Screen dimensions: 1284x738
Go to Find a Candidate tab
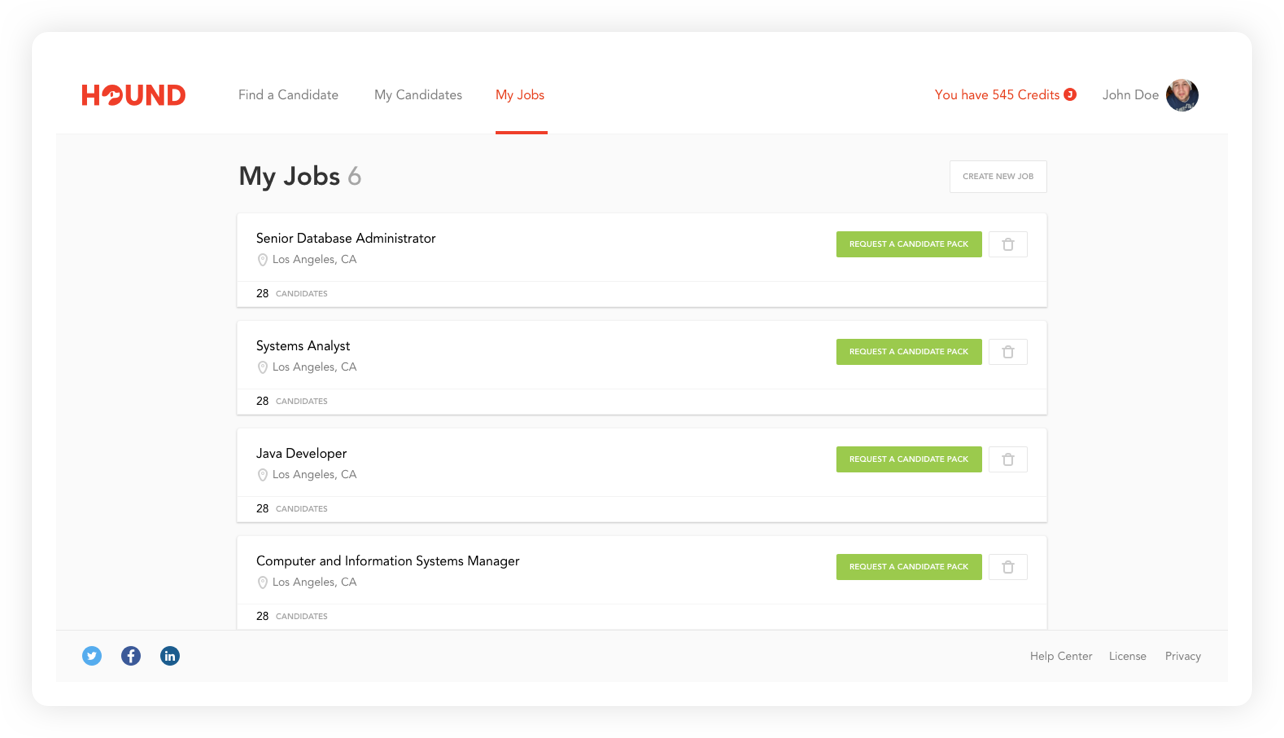click(288, 95)
